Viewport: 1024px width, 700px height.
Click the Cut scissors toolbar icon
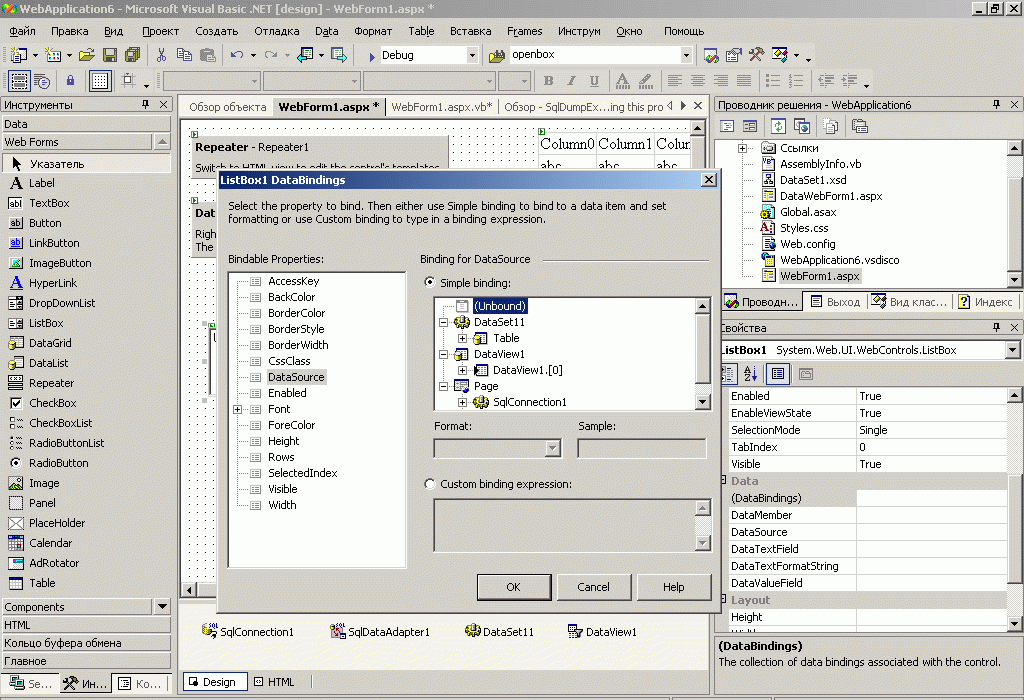tap(161, 56)
